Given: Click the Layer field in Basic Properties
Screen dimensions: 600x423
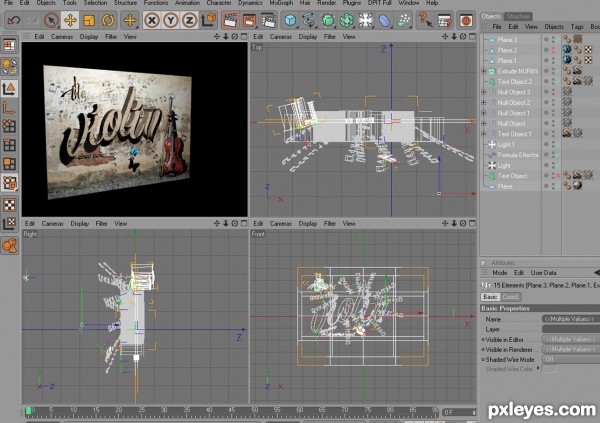Looking at the screenshot, I should 571,329.
